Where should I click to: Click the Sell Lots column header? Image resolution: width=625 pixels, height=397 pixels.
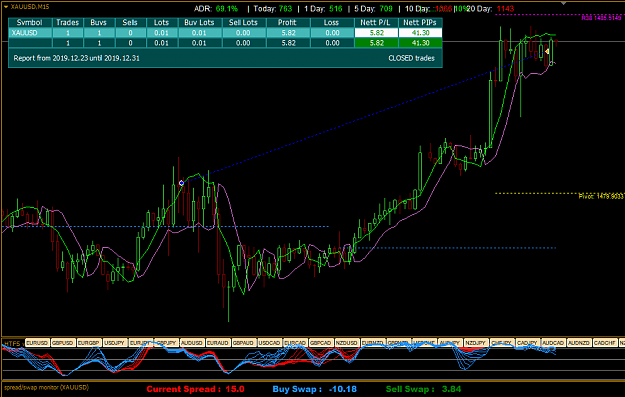[x=244, y=23]
